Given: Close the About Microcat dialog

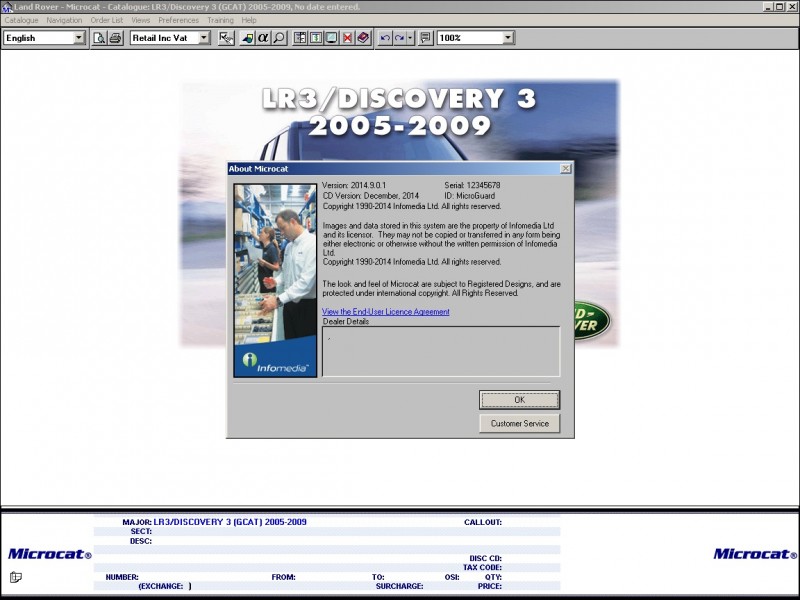Looking at the screenshot, I should click(x=566, y=169).
